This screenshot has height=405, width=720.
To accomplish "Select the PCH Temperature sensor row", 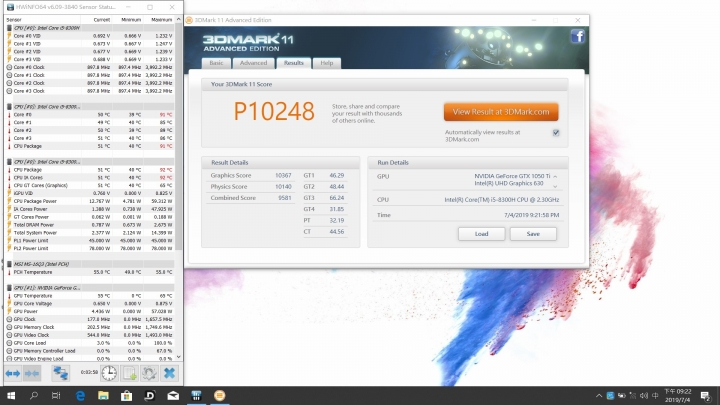I will point(90,272).
